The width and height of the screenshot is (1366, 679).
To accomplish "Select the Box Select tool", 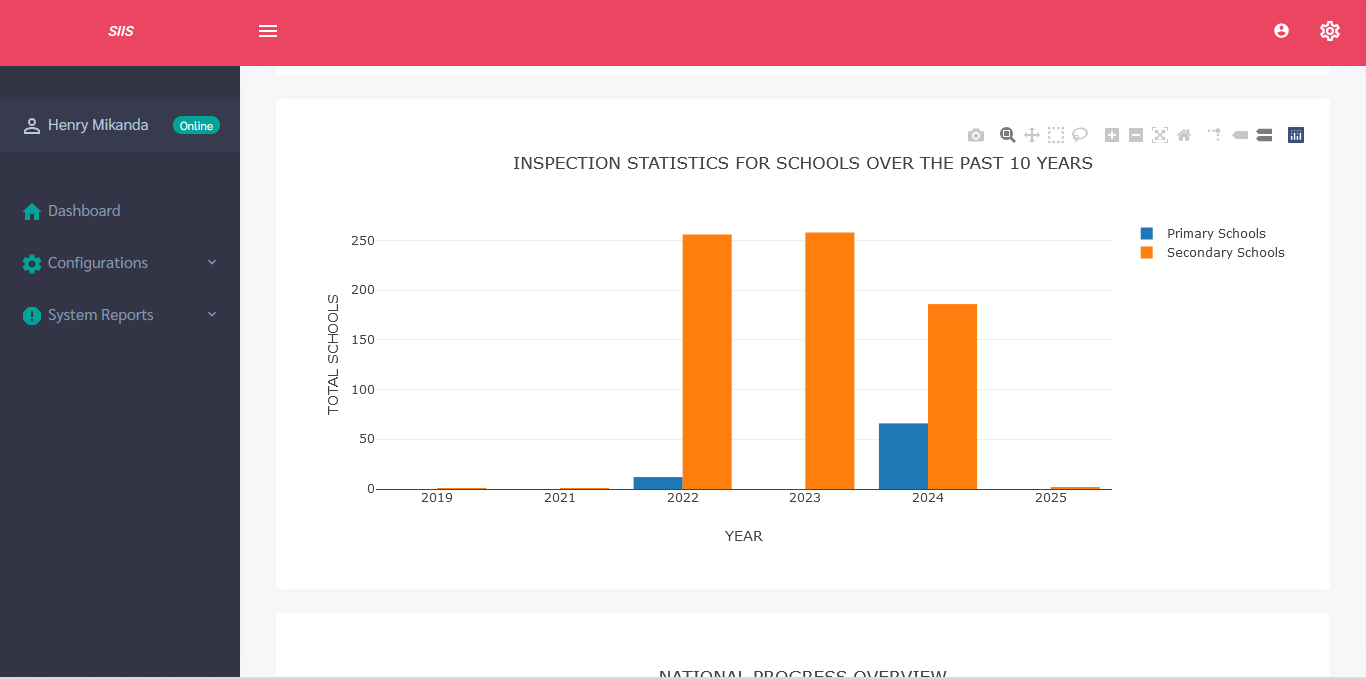I will point(1056,135).
